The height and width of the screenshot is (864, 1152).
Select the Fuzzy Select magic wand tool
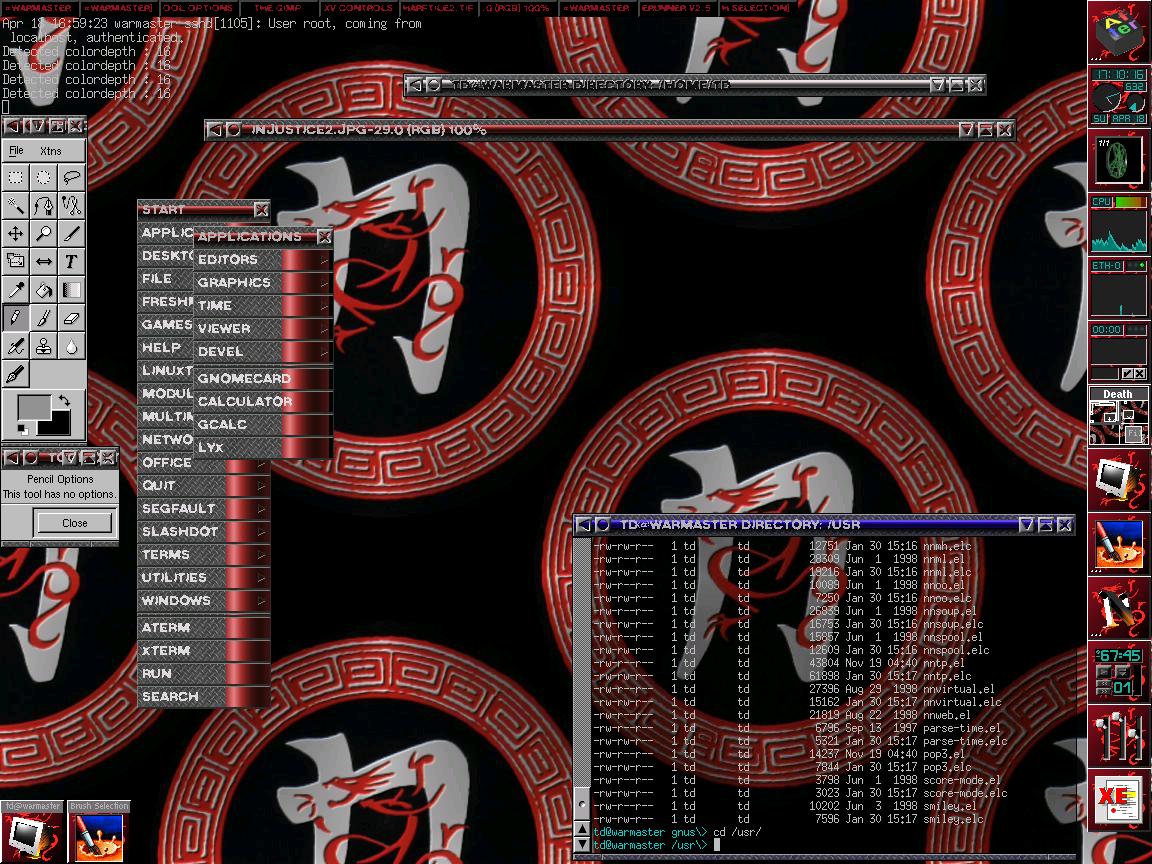click(16, 206)
